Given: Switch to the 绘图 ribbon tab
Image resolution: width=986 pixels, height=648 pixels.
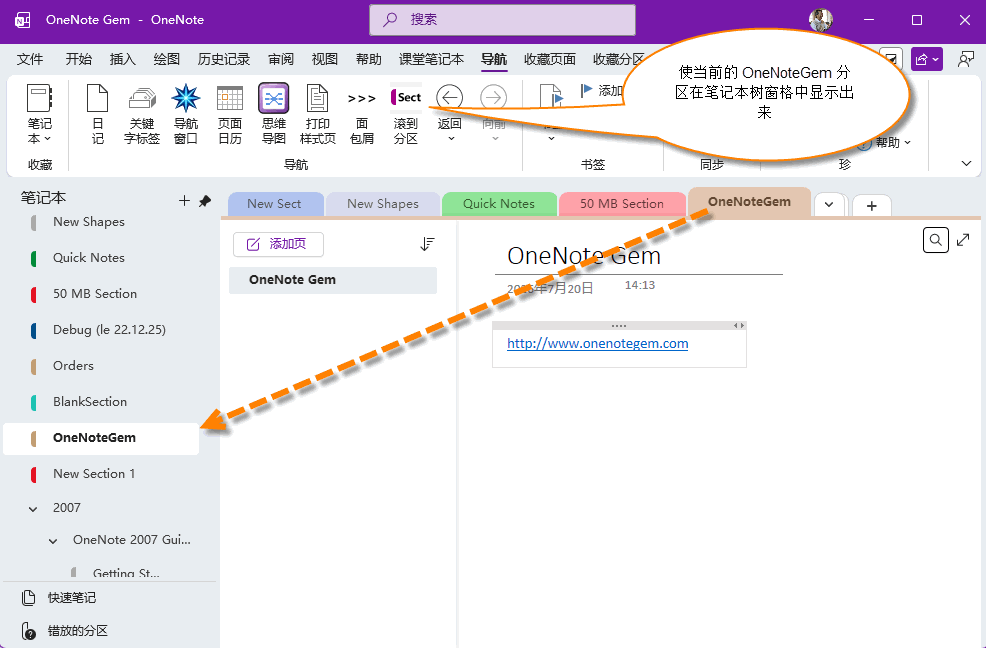Looking at the screenshot, I should point(167,59).
